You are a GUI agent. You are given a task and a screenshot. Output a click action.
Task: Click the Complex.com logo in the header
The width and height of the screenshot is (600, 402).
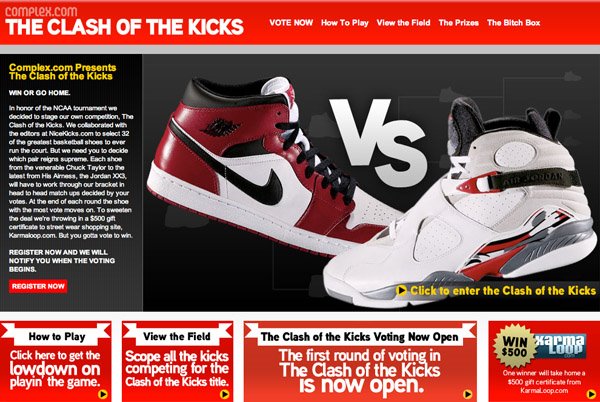[x=41, y=11]
